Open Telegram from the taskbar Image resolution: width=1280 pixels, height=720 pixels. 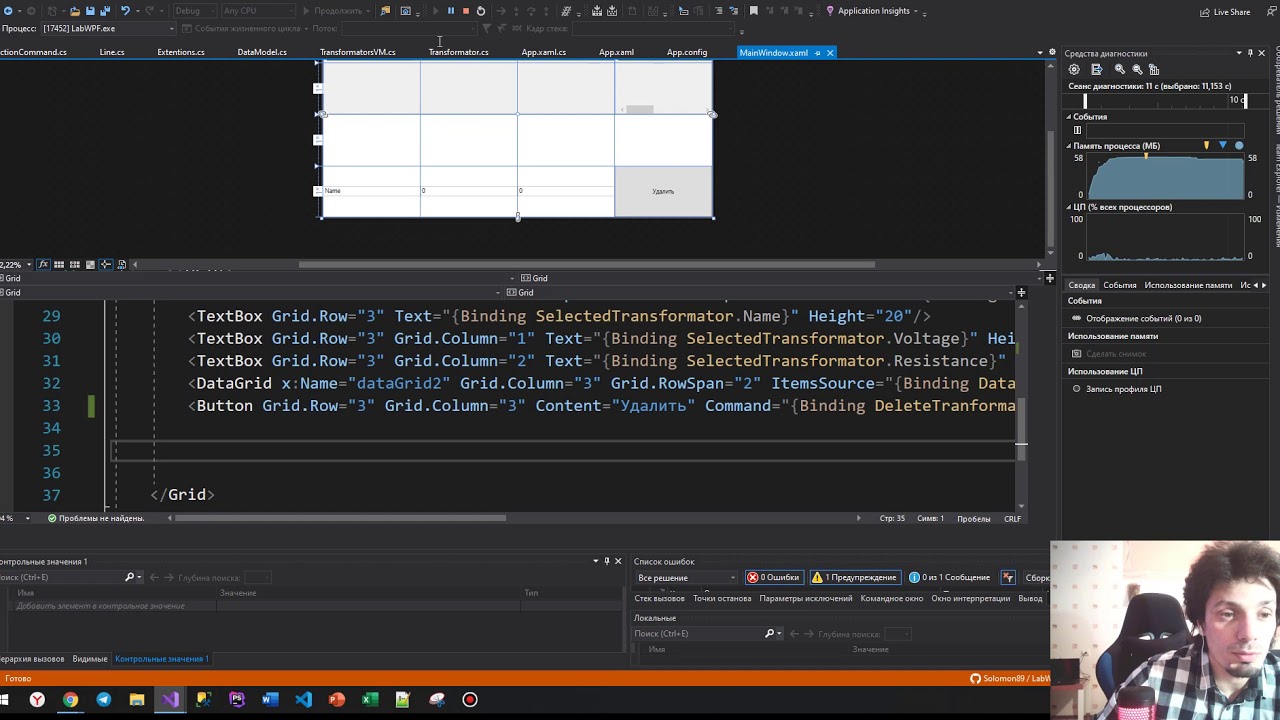pos(103,700)
